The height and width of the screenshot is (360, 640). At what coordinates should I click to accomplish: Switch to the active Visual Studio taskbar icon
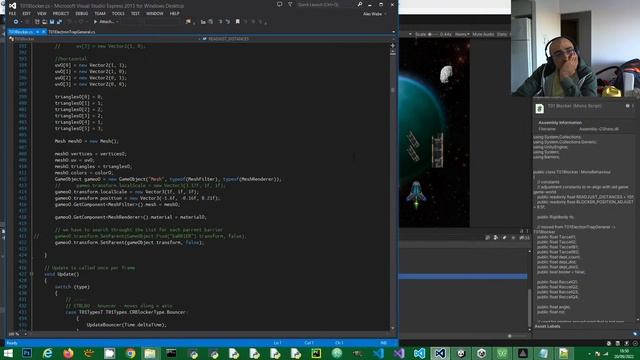point(440,353)
